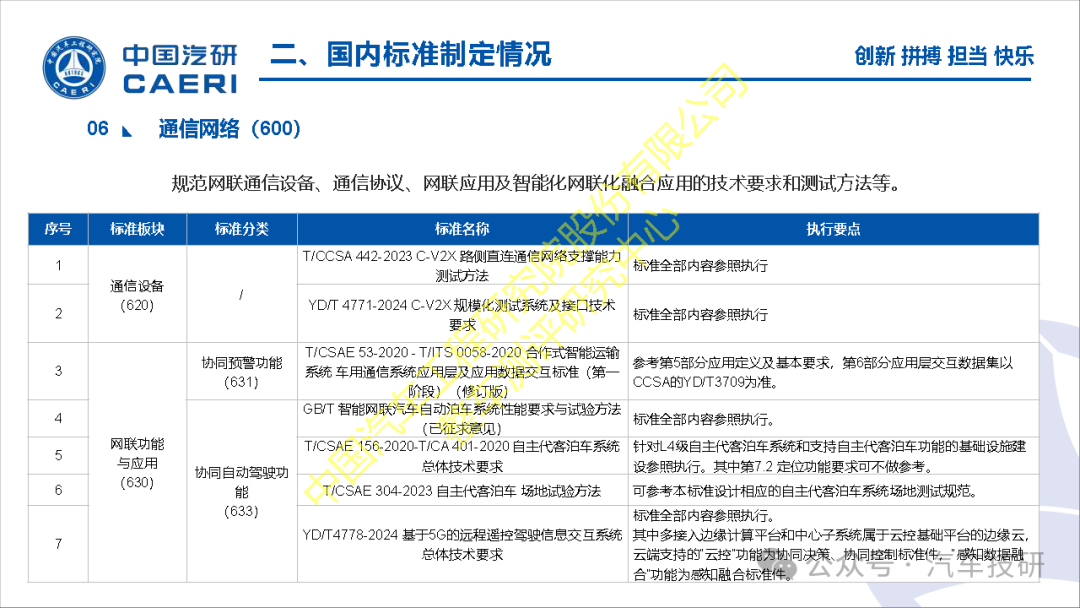1080x608 pixels.
Task: Click the YD/T4778-2024 5G remote driving name
Action: 462,544
